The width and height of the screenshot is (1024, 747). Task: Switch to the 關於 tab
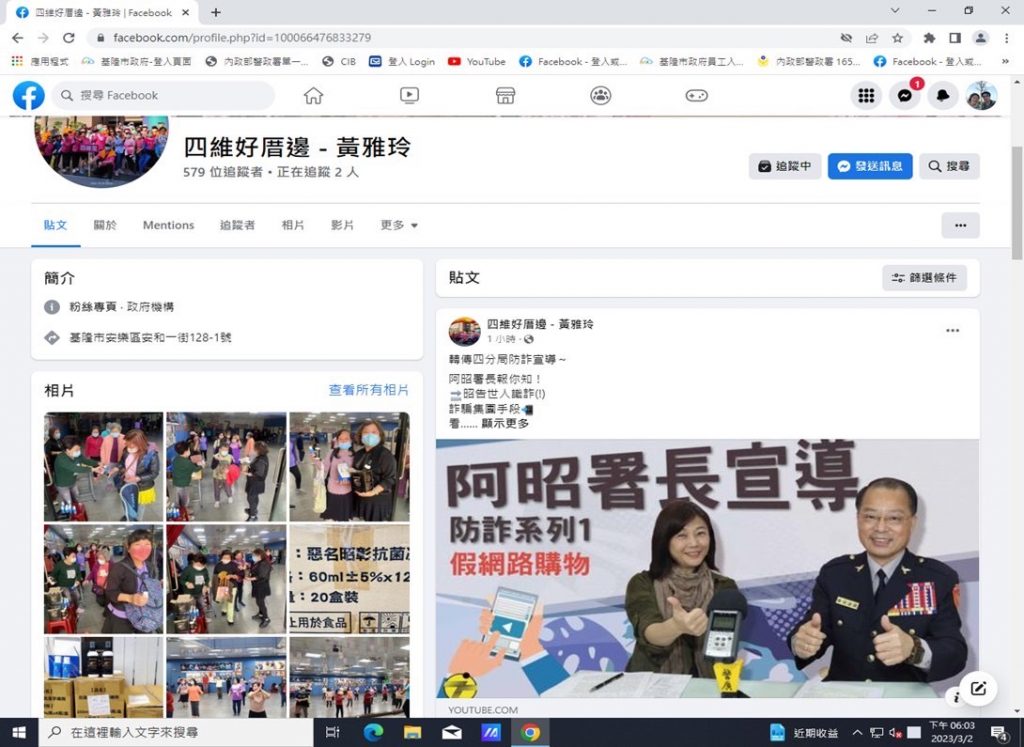click(105, 225)
